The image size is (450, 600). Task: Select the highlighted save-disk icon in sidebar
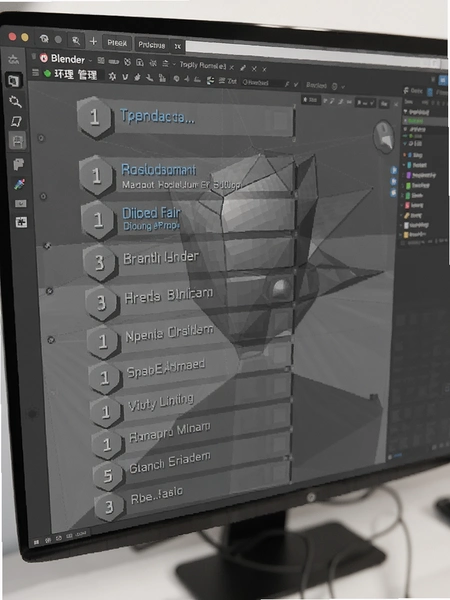pos(17,141)
